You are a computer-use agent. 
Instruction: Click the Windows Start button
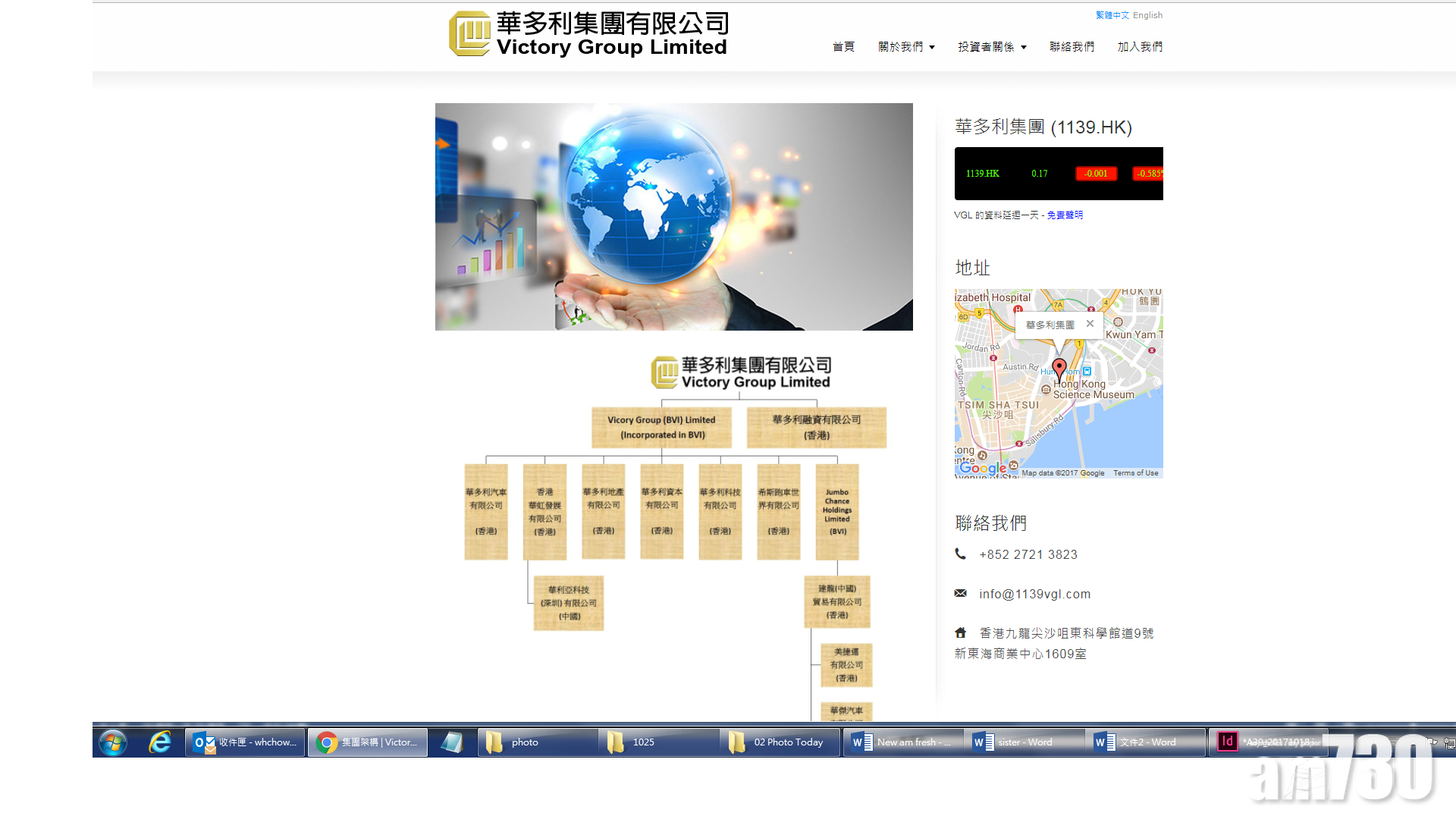point(112,742)
